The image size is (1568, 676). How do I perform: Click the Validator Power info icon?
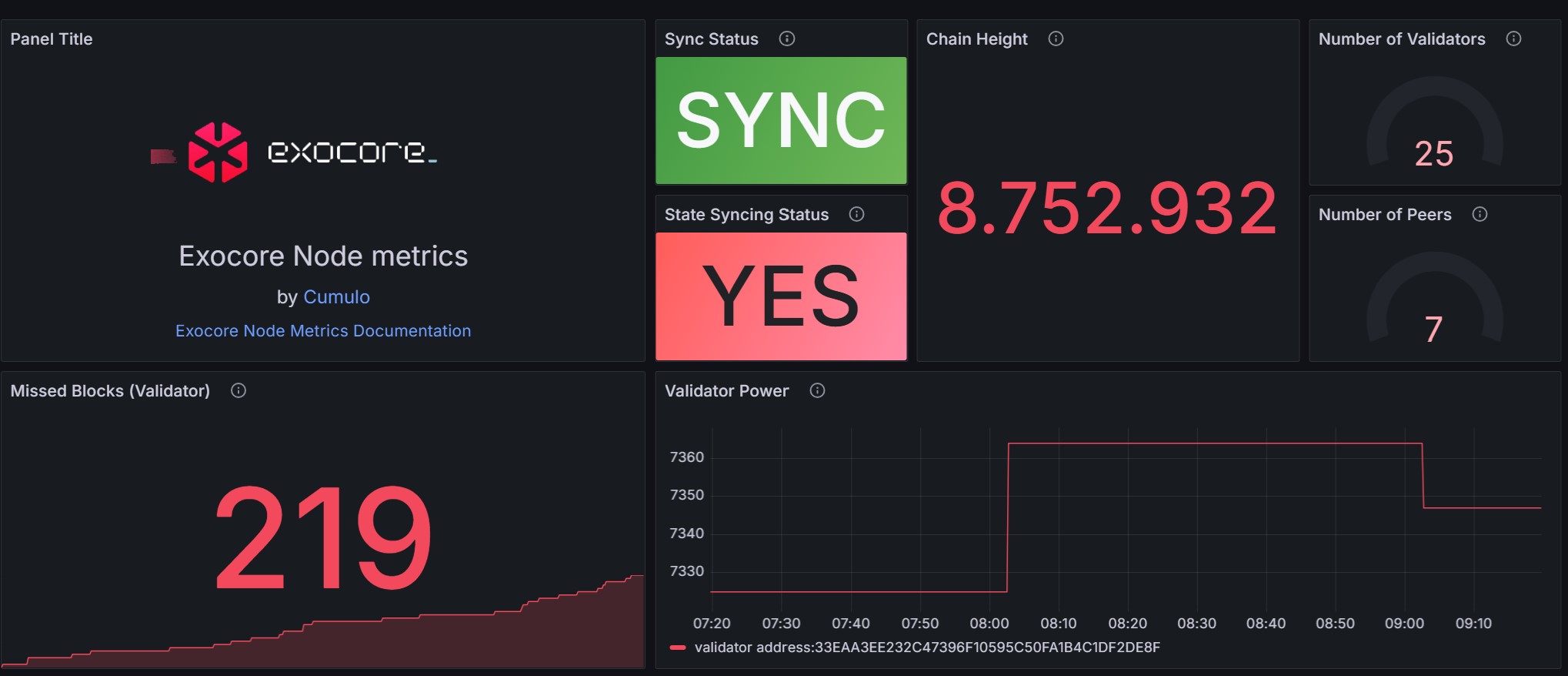tap(817, 390)
